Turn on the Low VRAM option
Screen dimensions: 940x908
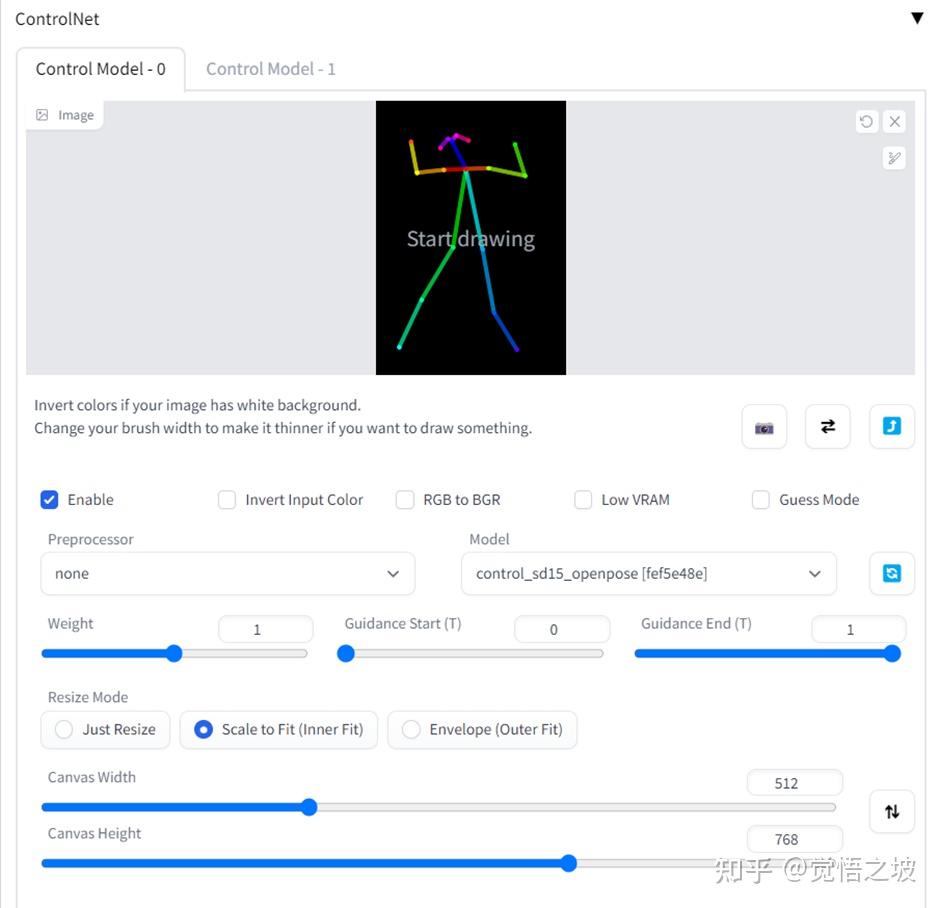583,500
